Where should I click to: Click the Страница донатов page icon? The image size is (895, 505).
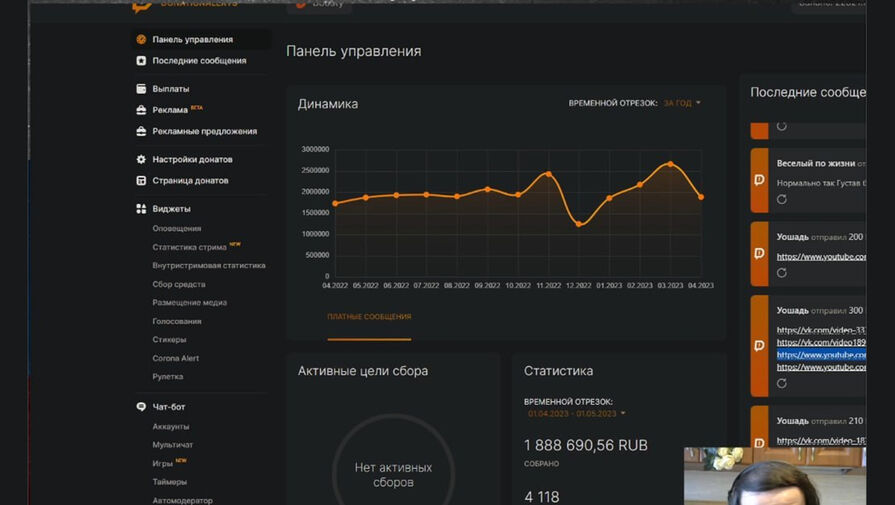(x=141, y=181)
